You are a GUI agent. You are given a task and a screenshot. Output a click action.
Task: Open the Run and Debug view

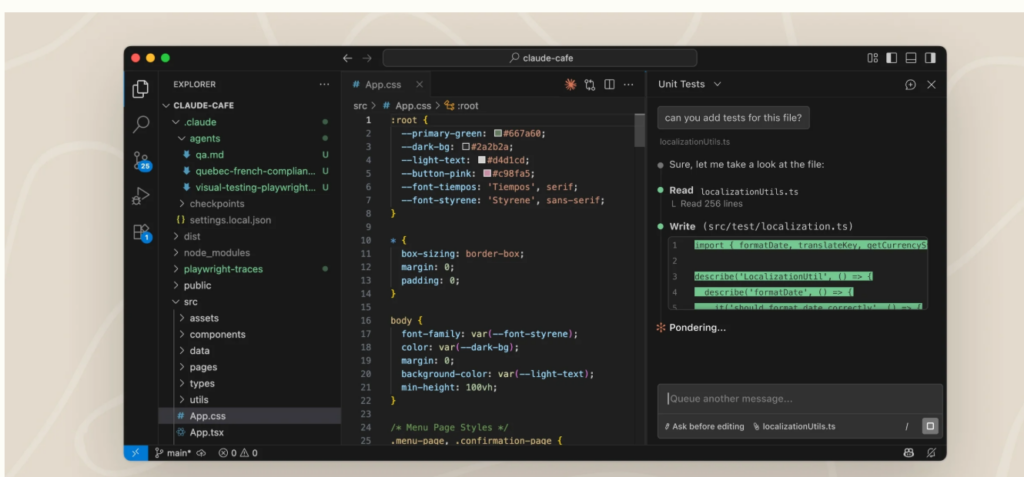(x=140, y=196)
